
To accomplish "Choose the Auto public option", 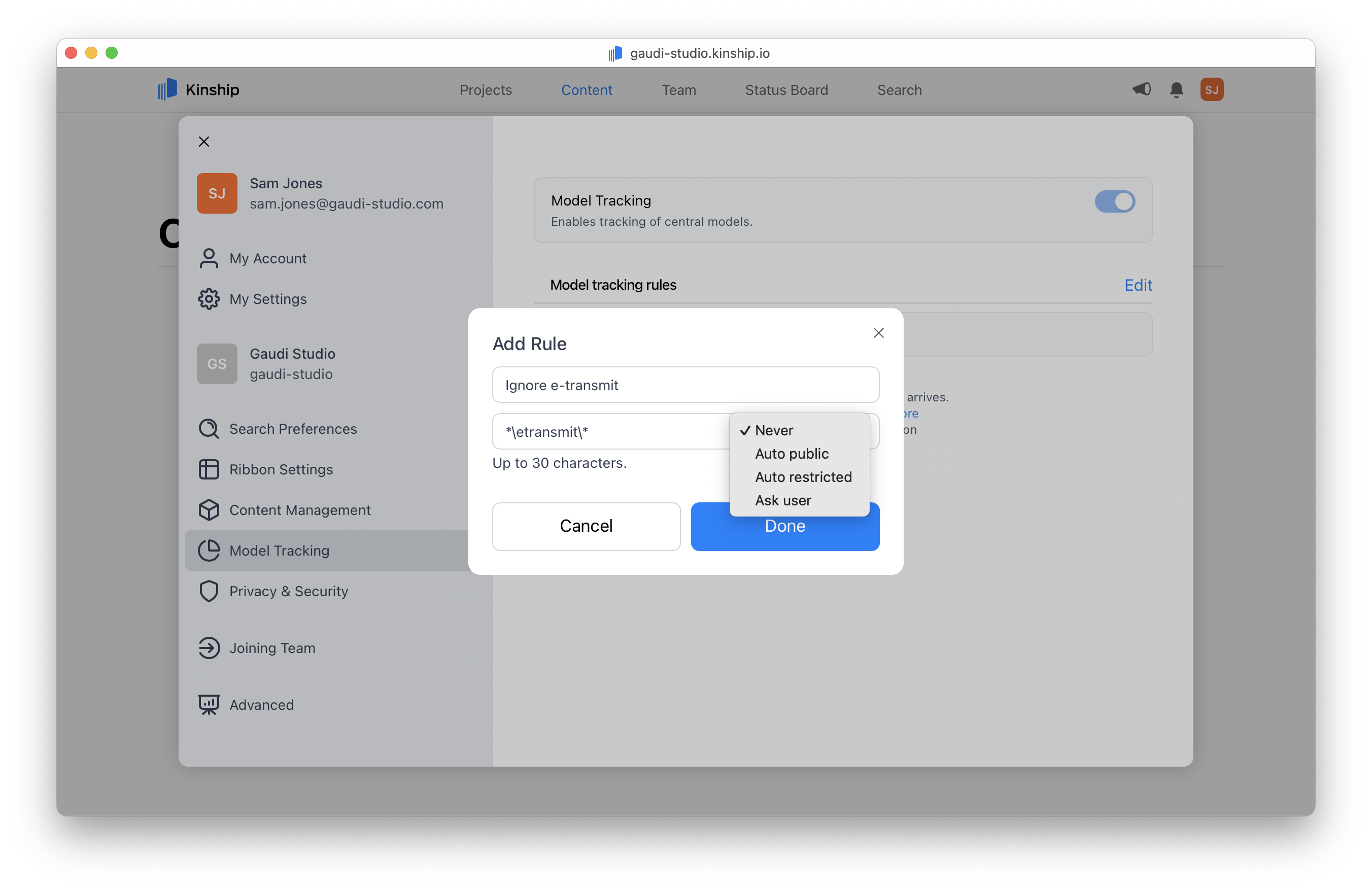I will 792,454.
